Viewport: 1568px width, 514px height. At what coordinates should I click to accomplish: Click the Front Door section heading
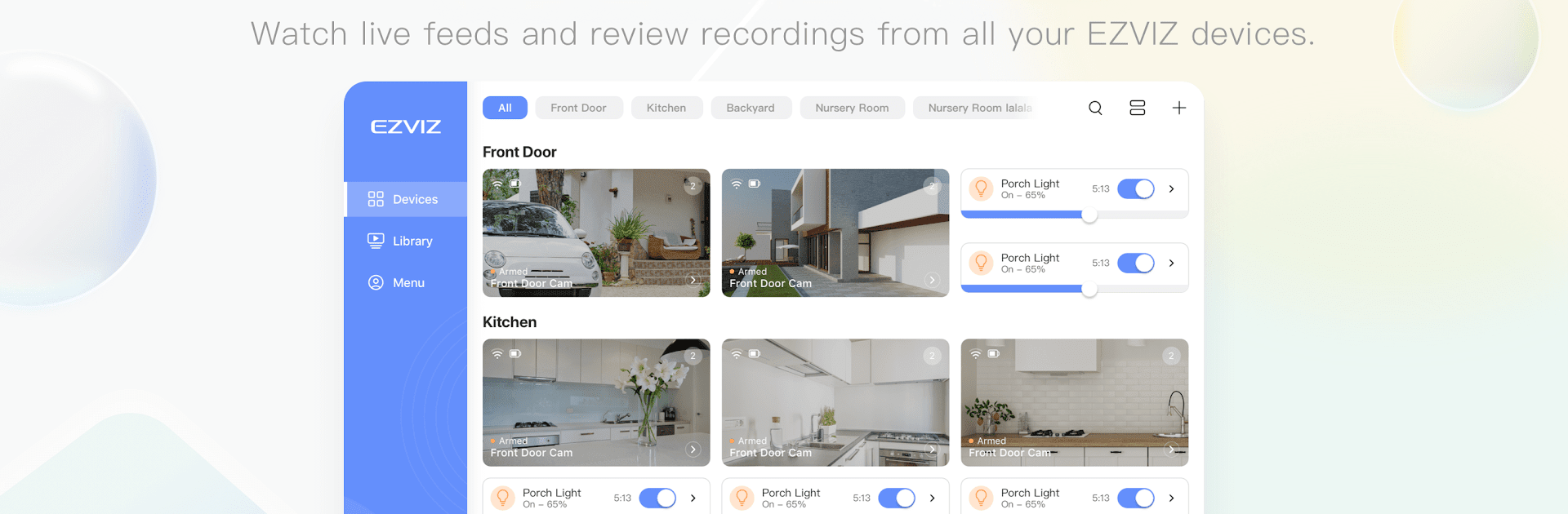click(x=519, y=152)
